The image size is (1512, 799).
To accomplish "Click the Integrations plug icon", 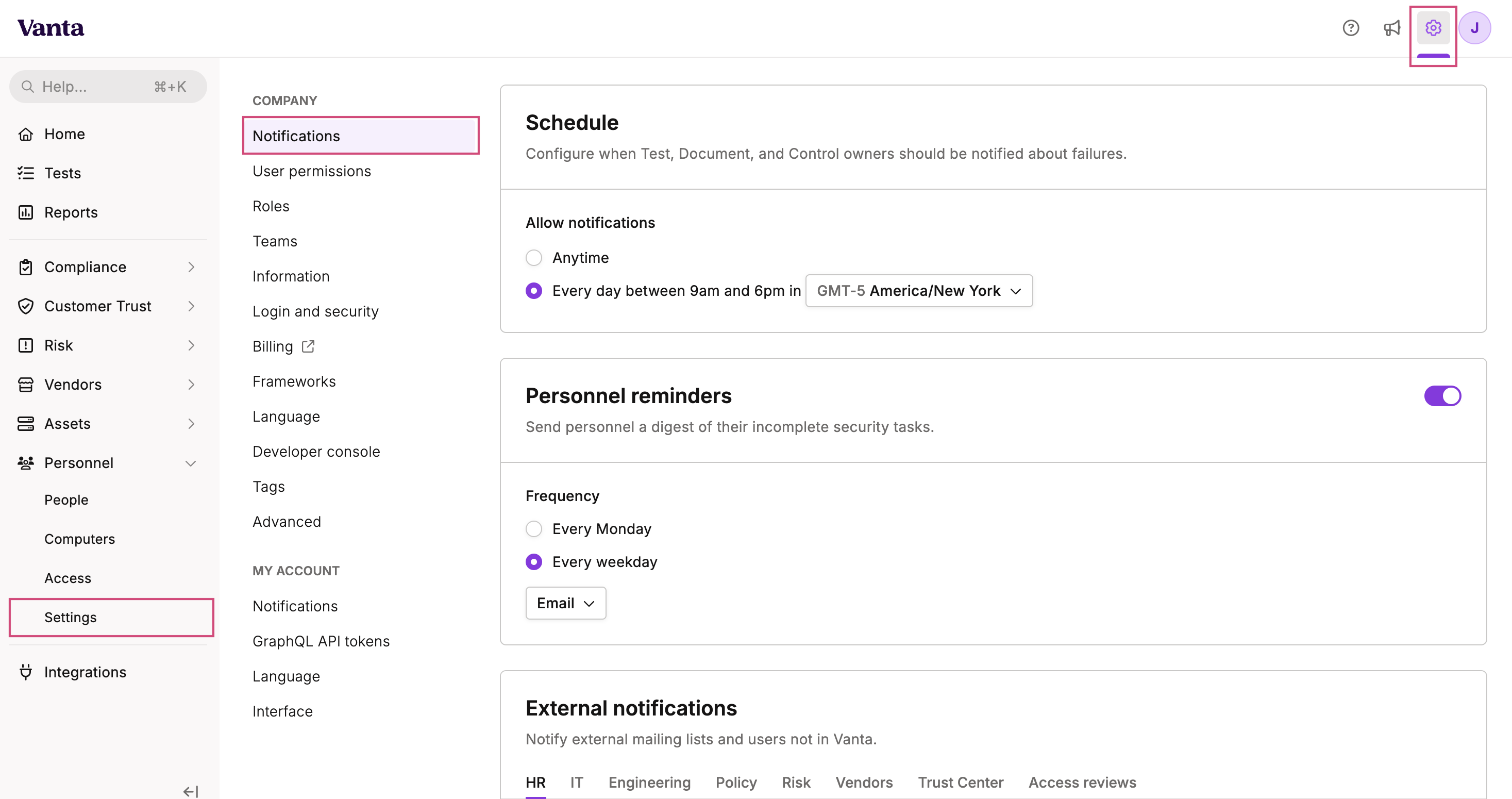I will click(x=25, y=672).
